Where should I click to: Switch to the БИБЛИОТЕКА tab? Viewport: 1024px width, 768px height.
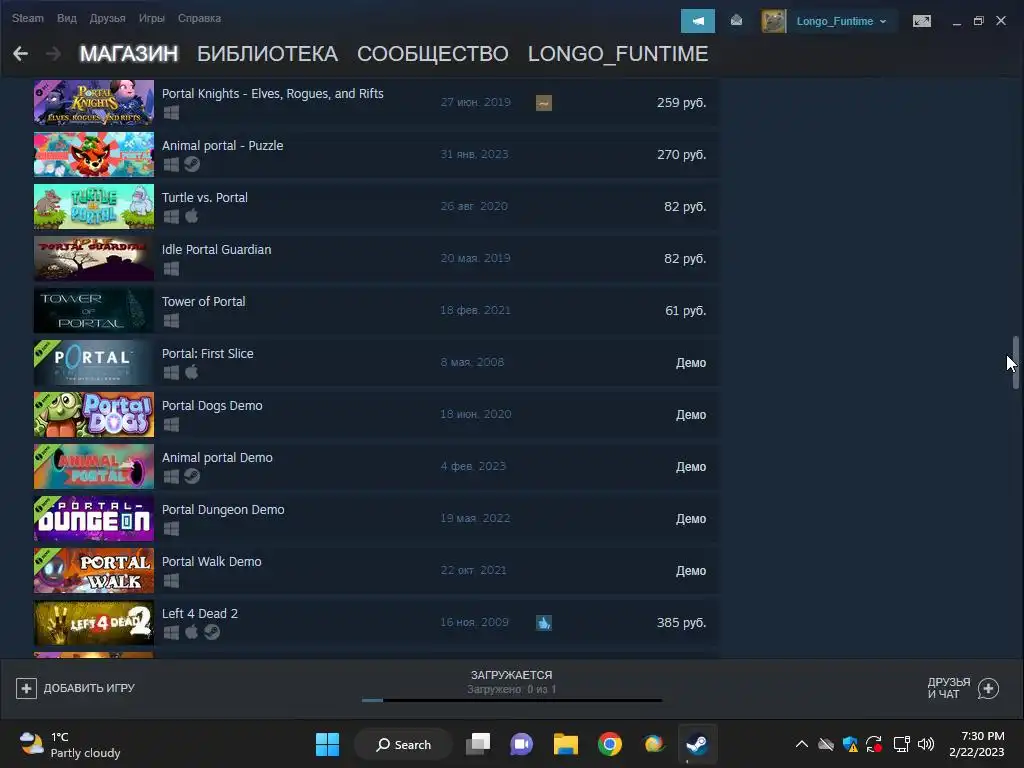click(x=267, y=54)
